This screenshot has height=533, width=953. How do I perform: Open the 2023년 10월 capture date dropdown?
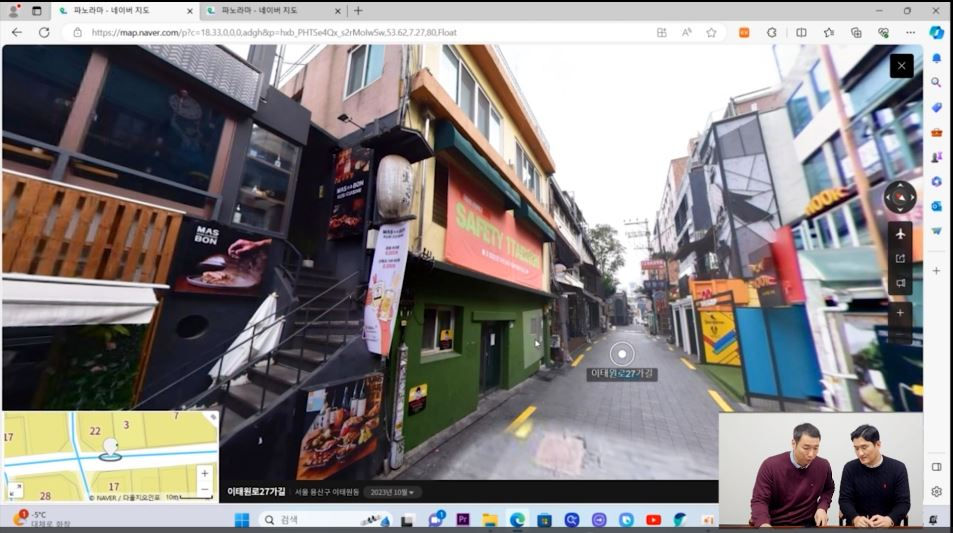(392, 492)
